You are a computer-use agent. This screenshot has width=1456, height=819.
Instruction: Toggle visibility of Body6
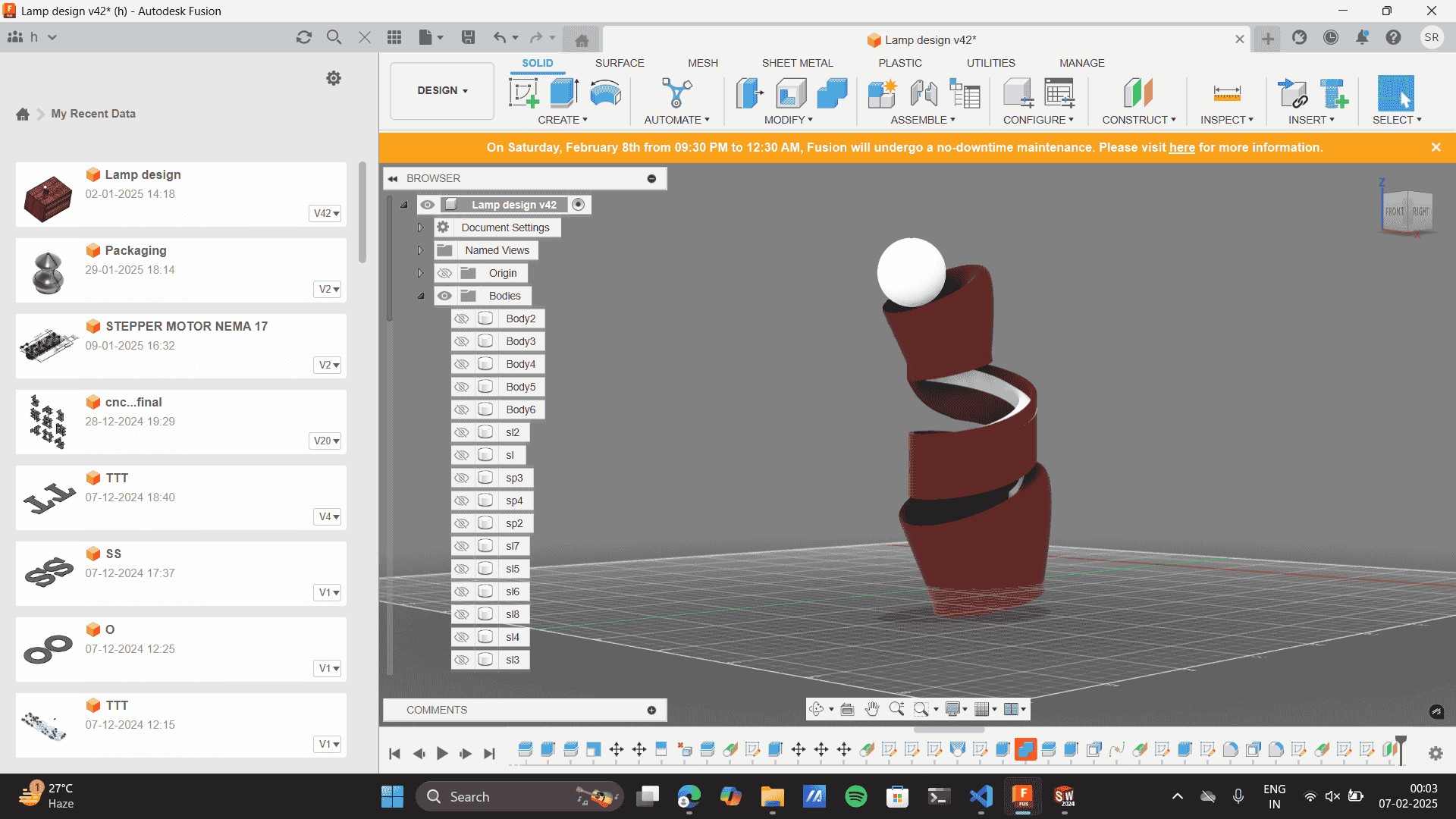pos(461,409)
